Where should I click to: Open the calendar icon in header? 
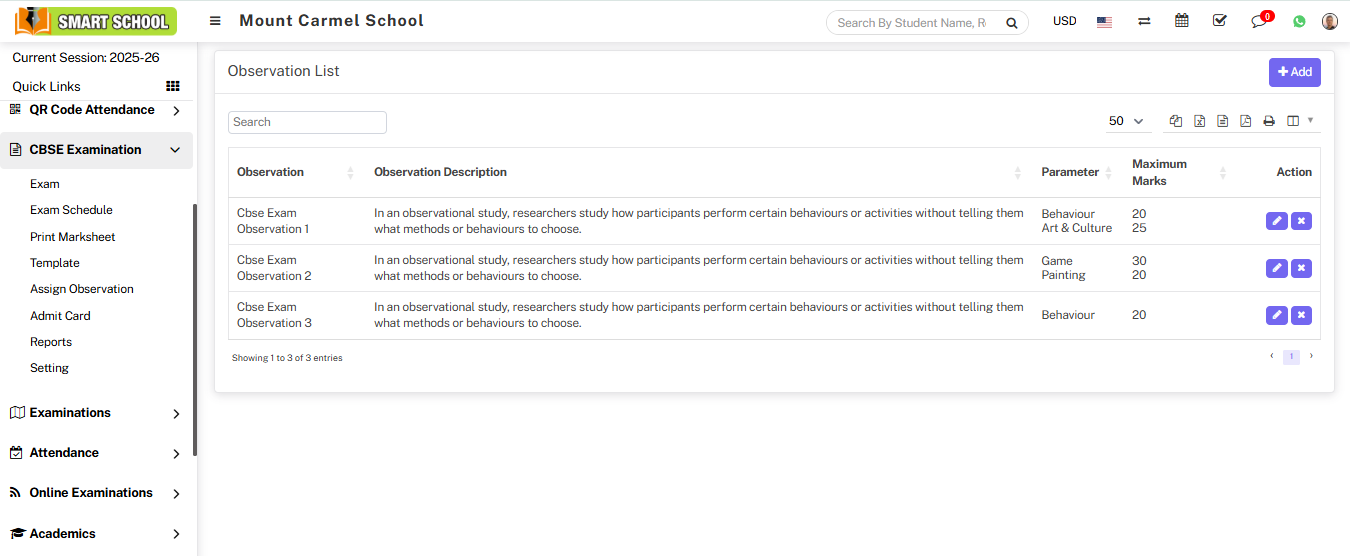(x=1182, y=21)
